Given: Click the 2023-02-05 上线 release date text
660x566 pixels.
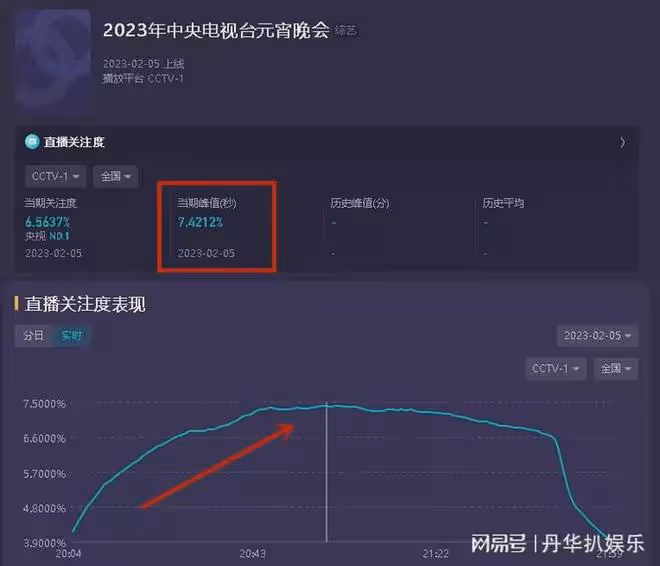Looking at the screenshot, I should pyautogui.click(x=144, y=64).
